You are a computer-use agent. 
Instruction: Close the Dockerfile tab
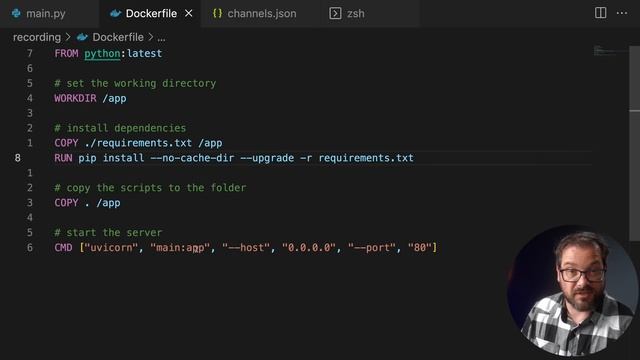[x=189, y=13]
